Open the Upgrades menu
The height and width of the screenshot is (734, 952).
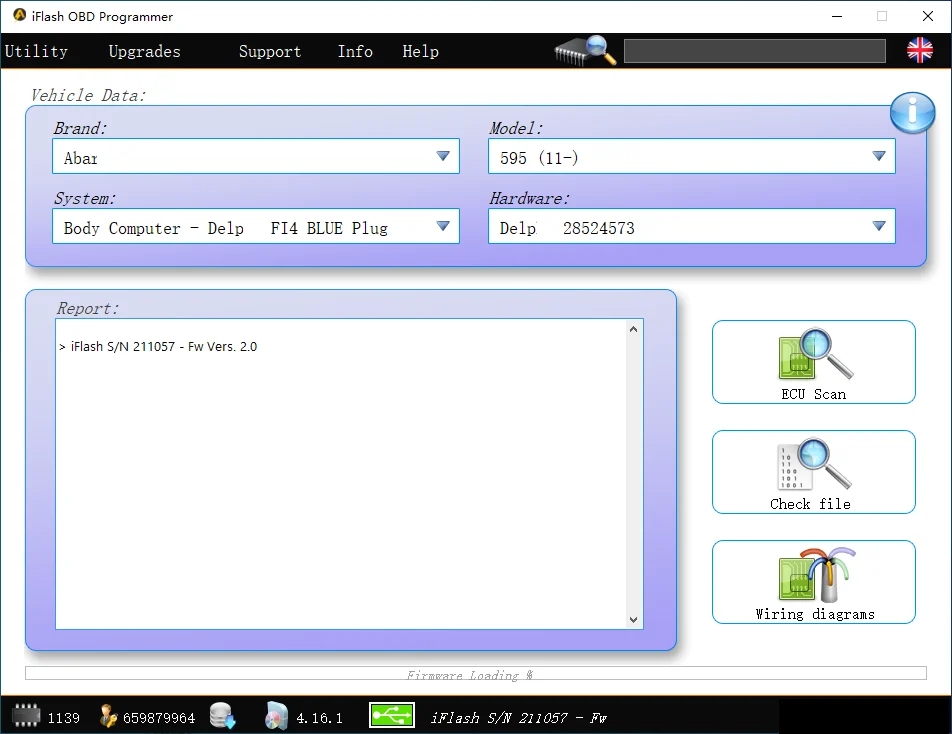(x=144, y=52)
